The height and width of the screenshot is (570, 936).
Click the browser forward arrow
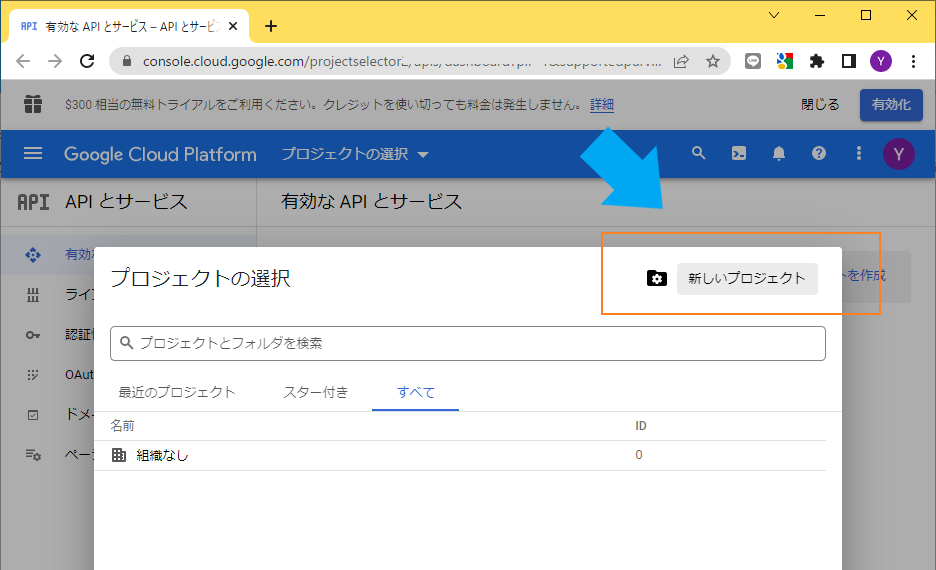[x=55, y=61]
